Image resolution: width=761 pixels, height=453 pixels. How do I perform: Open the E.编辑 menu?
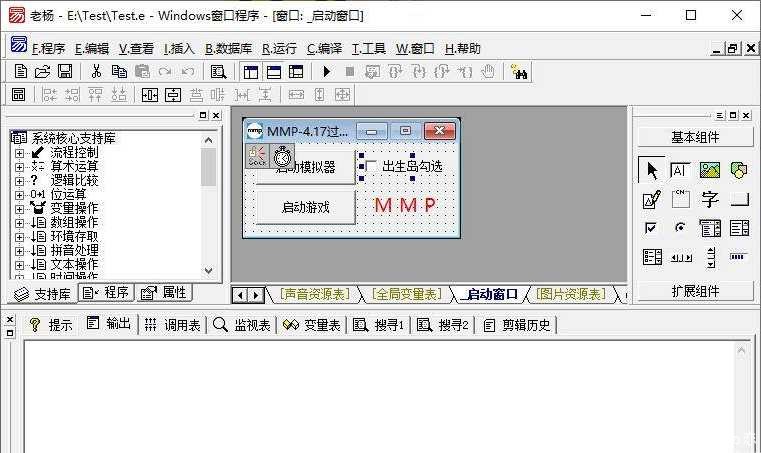coord(92,49)
